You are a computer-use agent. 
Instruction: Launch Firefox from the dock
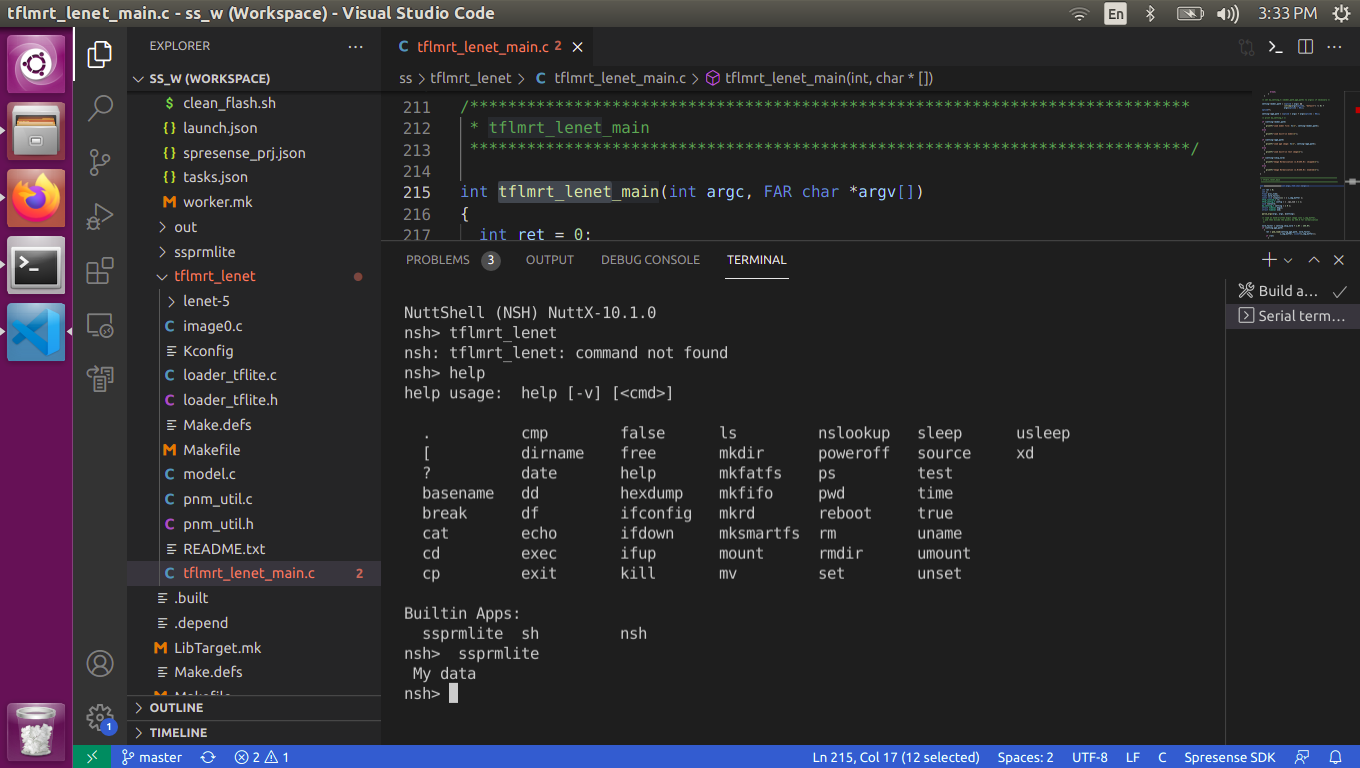click(37, 197)
